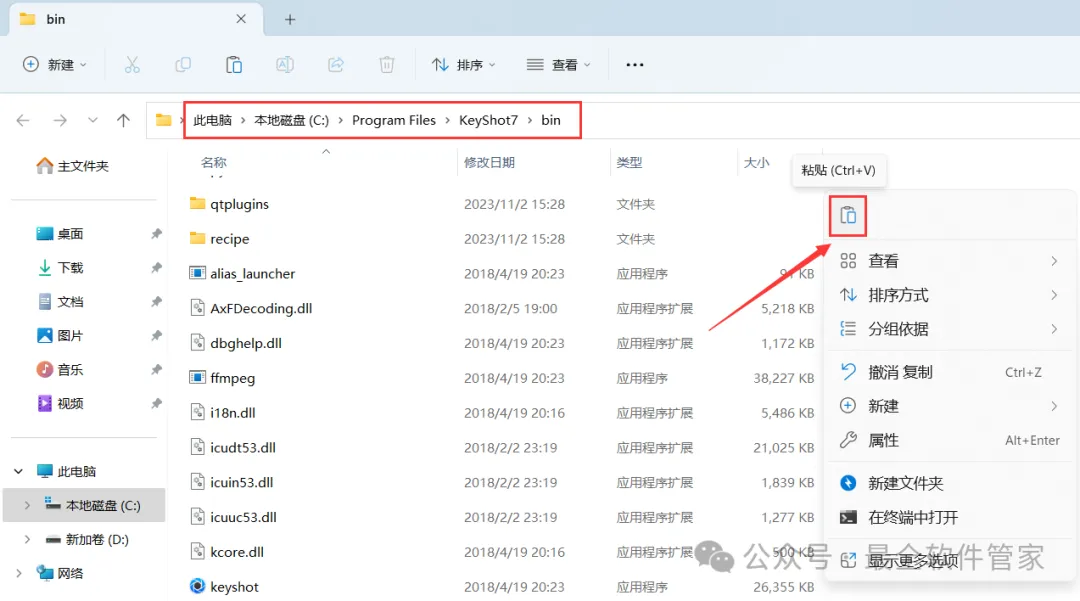Unpin 桌面 using its pin icon
The height and width of the screenshot is (601, 1080).
pyautogui.click(x=156, y=234)
